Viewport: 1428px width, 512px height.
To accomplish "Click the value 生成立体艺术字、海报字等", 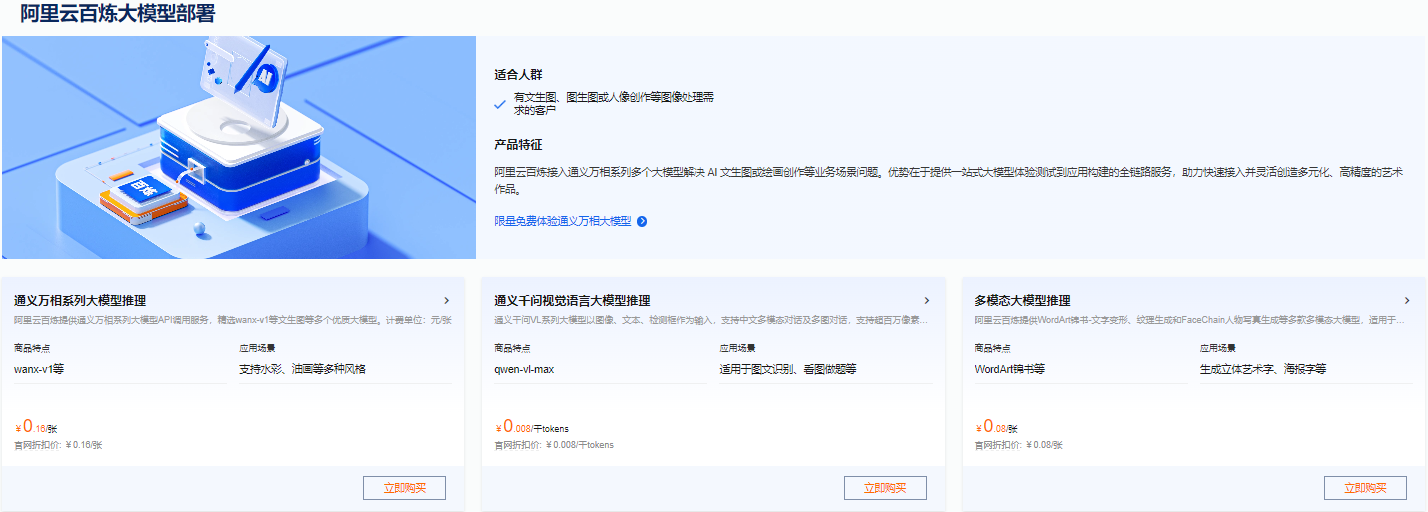I will [x=1263, y=369].
